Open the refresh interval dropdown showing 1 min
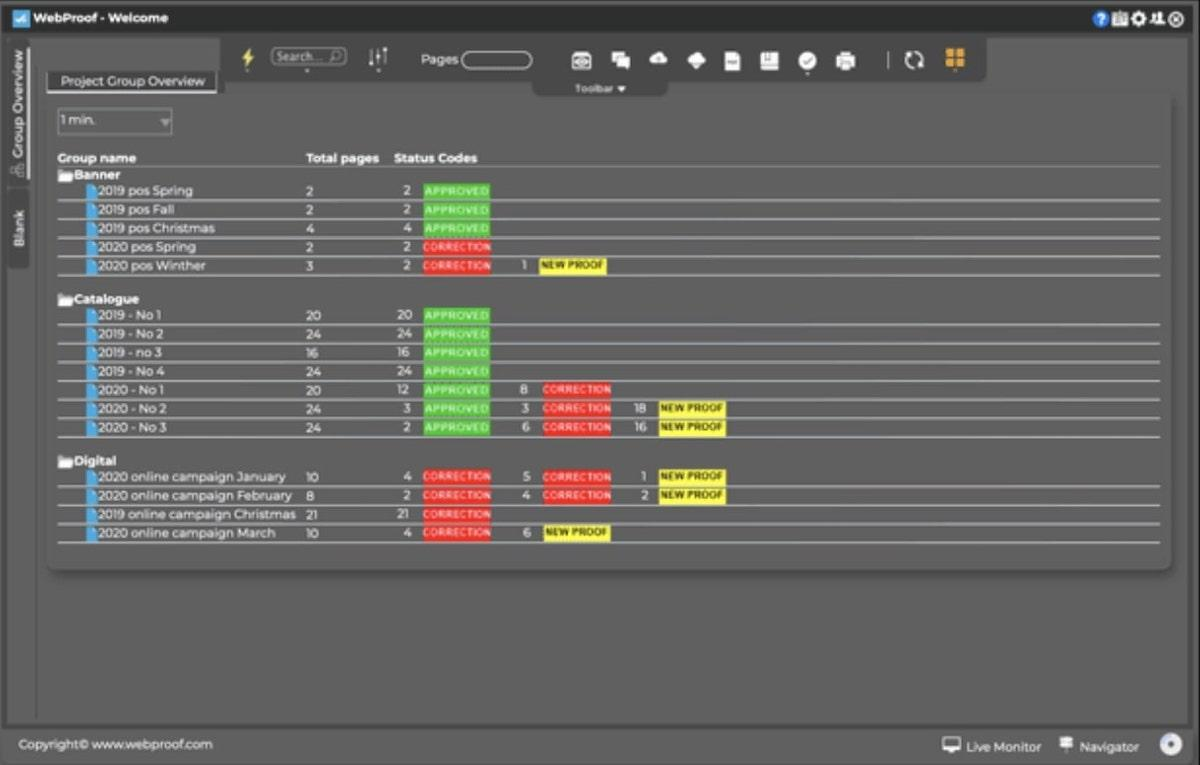 tap(113, 120)
